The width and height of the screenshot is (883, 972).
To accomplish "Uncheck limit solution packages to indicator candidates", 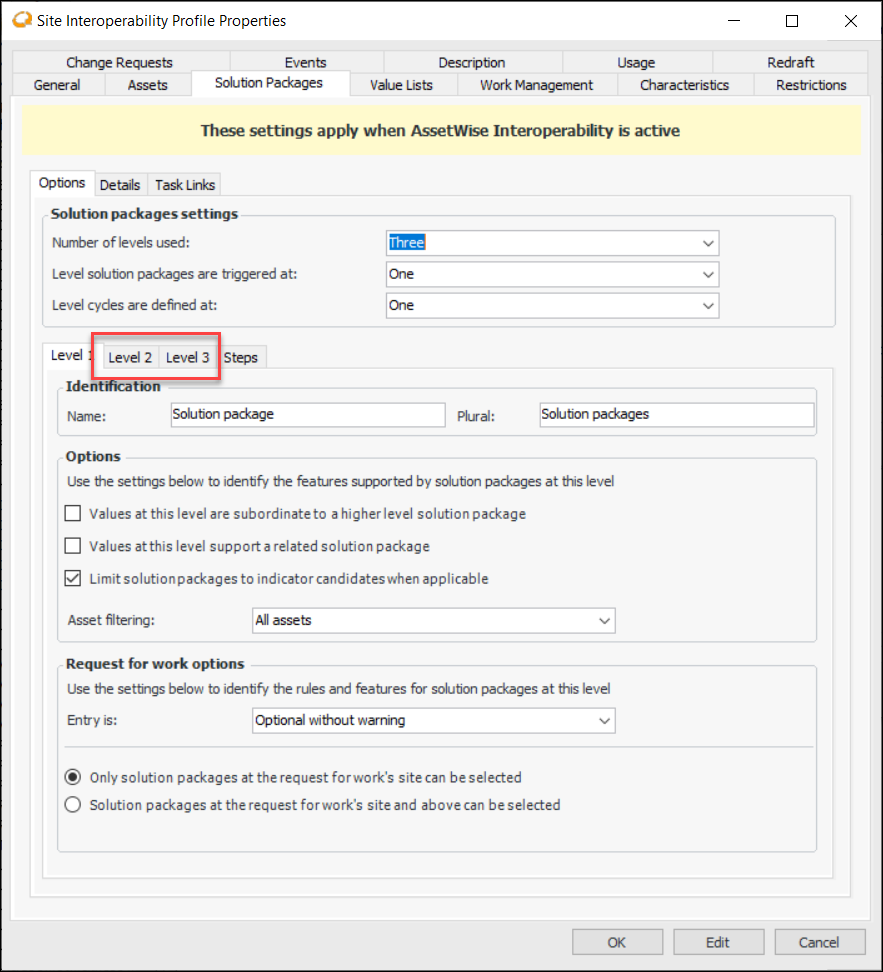I will pyautogui.click(x=73, y=578).
